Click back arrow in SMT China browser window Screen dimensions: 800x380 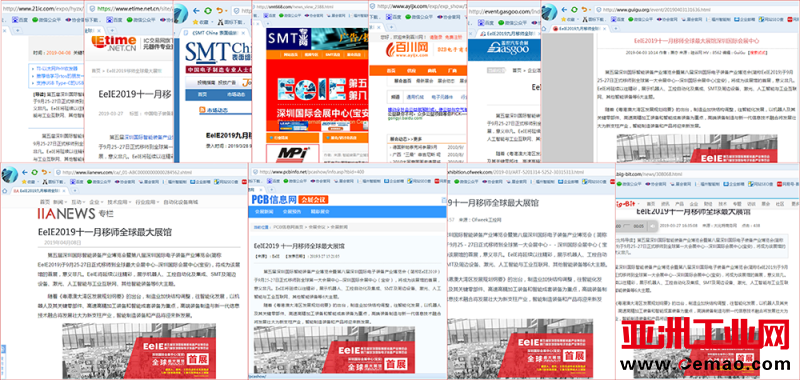(x=197, y=10)
